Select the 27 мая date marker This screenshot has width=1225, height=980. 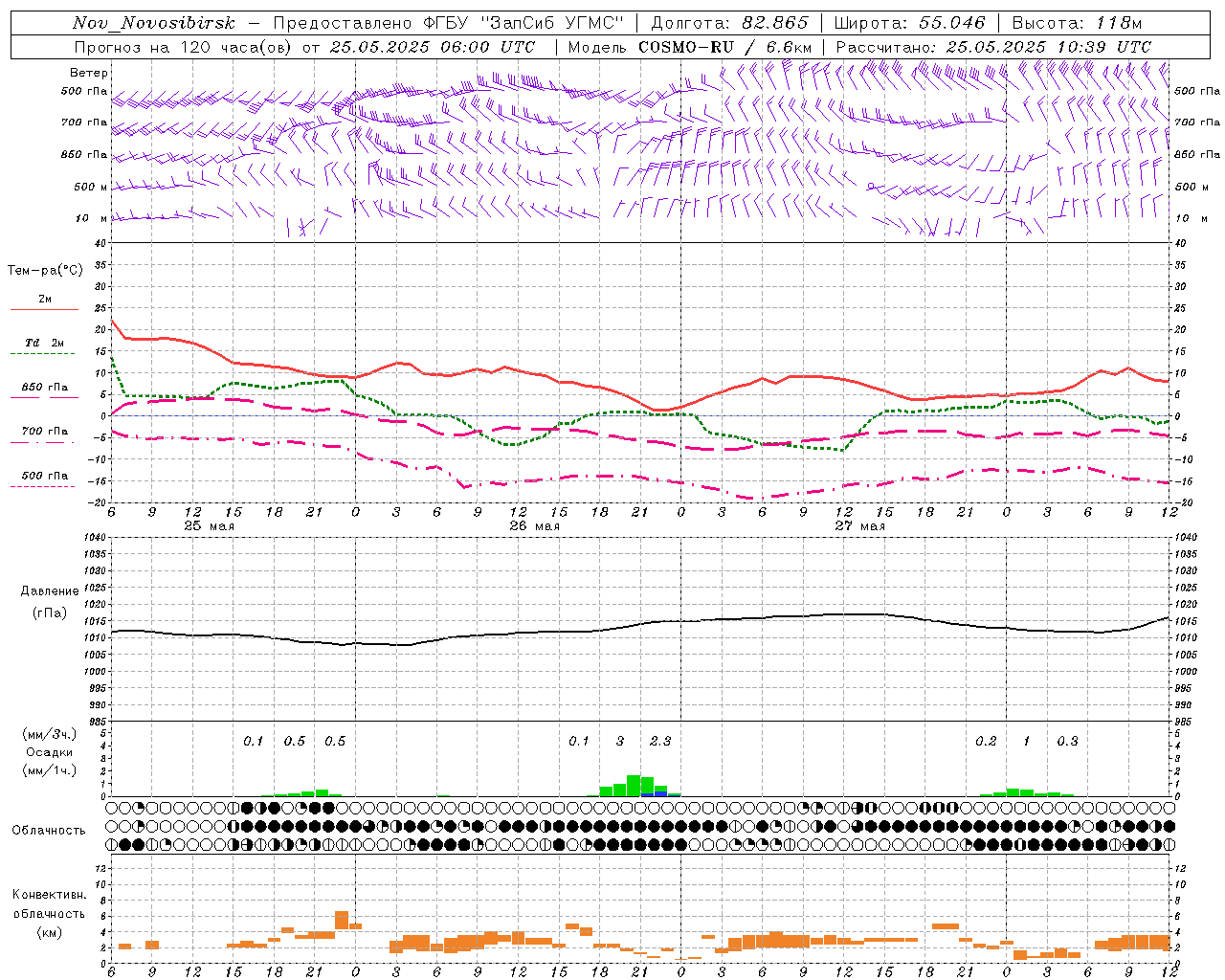(x=859, y=526)
